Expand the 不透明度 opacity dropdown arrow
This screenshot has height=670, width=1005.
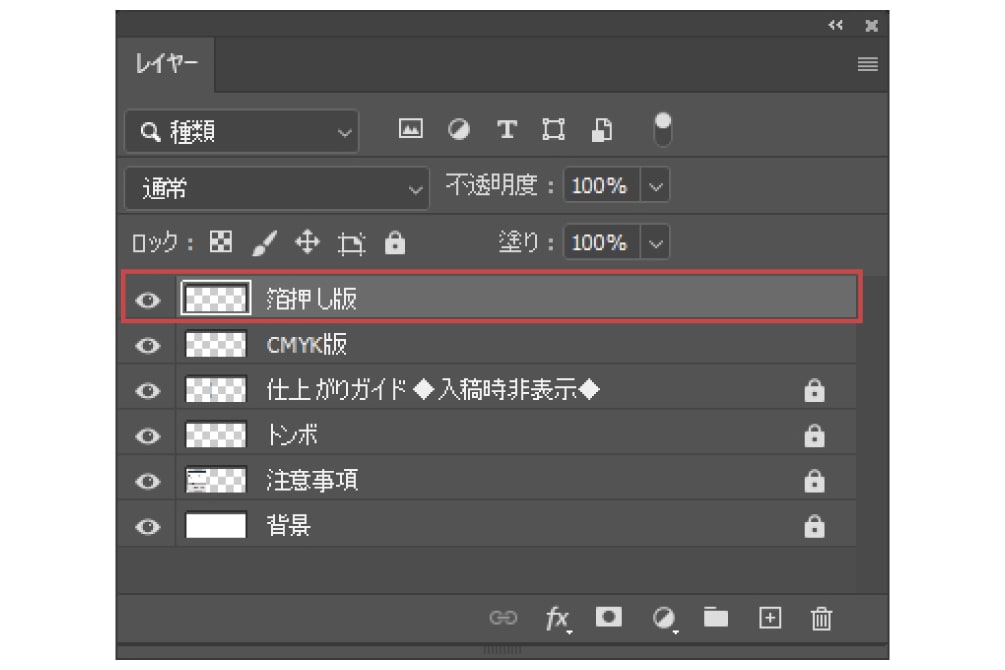654,186
